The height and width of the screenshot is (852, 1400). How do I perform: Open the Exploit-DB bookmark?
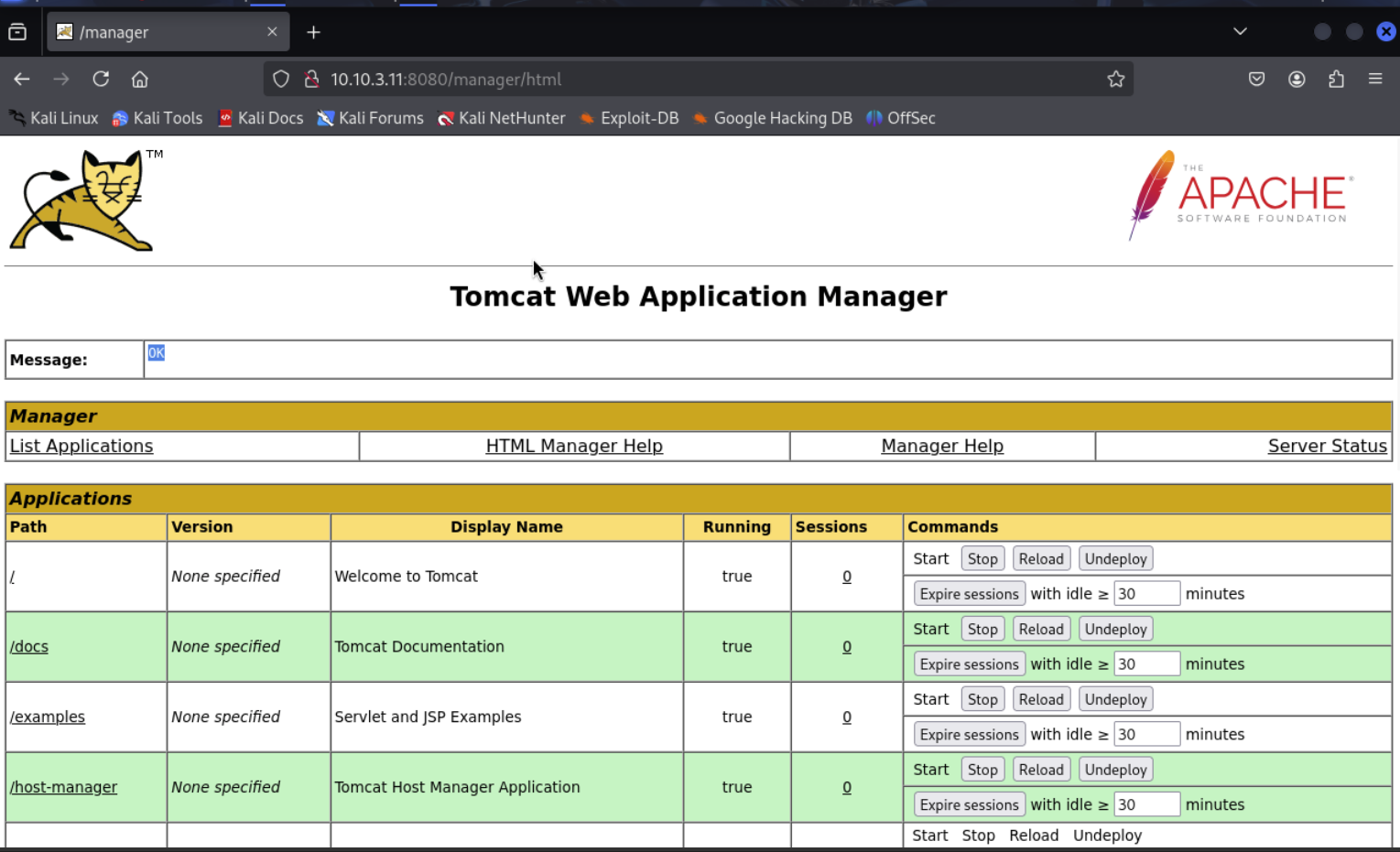629,118
